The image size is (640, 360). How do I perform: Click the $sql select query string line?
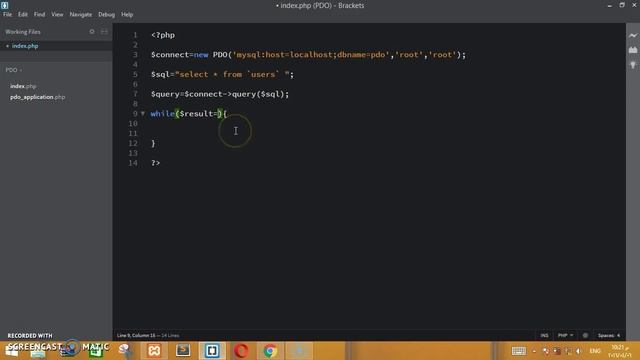pos(222,74)
